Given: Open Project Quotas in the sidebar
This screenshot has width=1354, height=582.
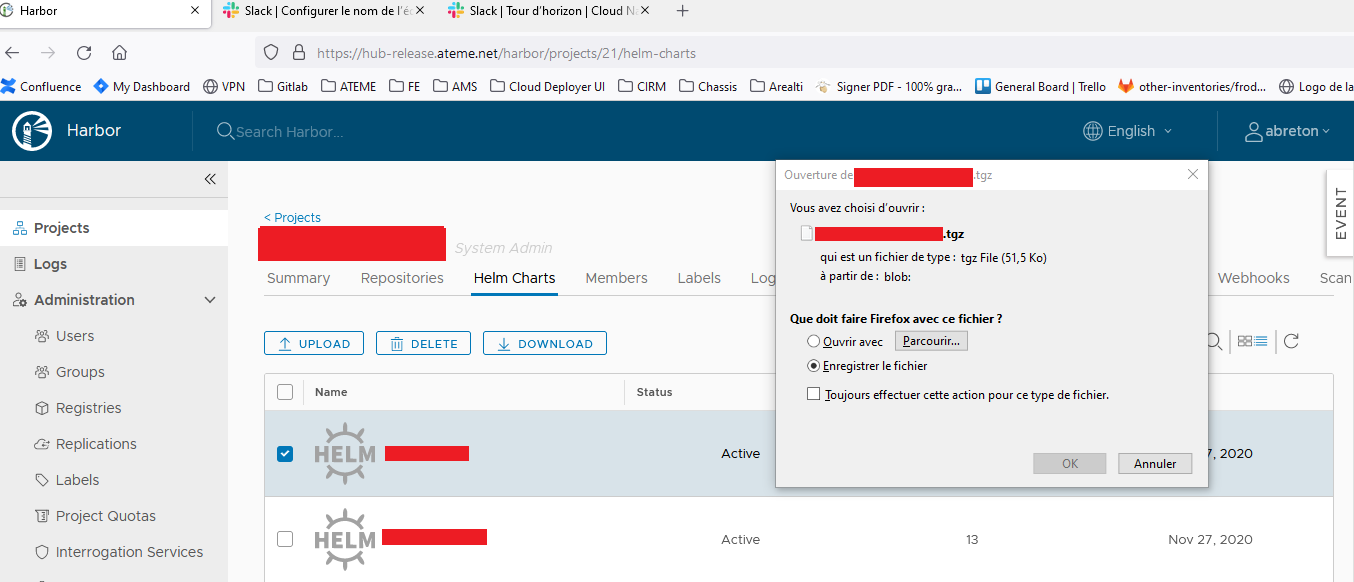Looking at the screenshot, I should coord(106,516).
